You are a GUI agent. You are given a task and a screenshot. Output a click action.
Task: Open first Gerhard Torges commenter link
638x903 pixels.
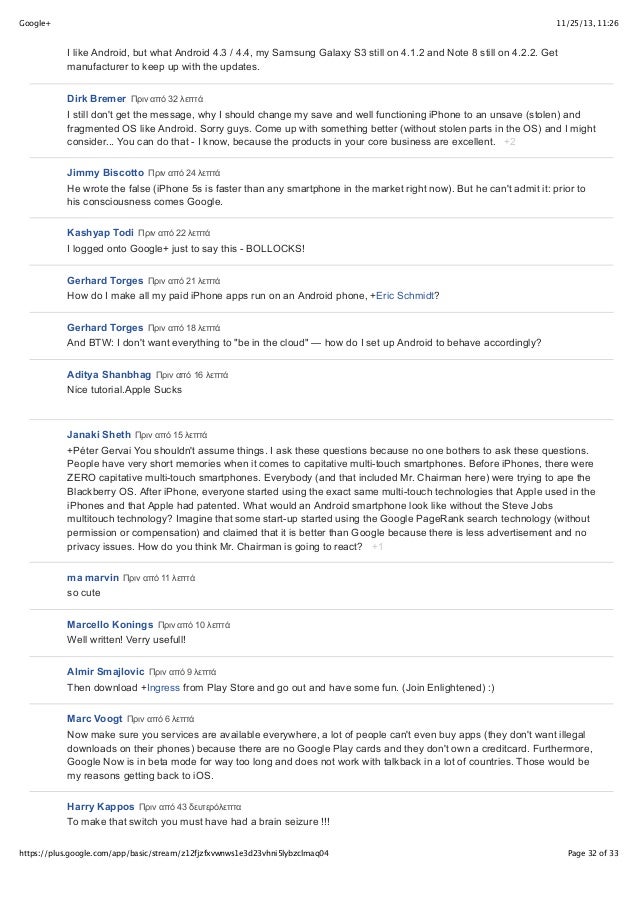(105, 280)
